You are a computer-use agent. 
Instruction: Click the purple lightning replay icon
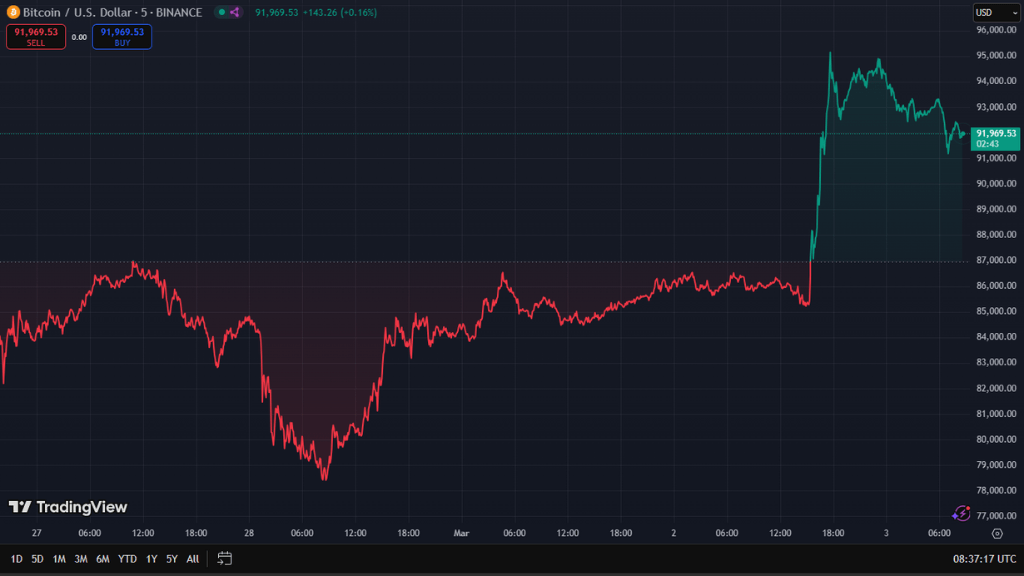click(961, 513)
